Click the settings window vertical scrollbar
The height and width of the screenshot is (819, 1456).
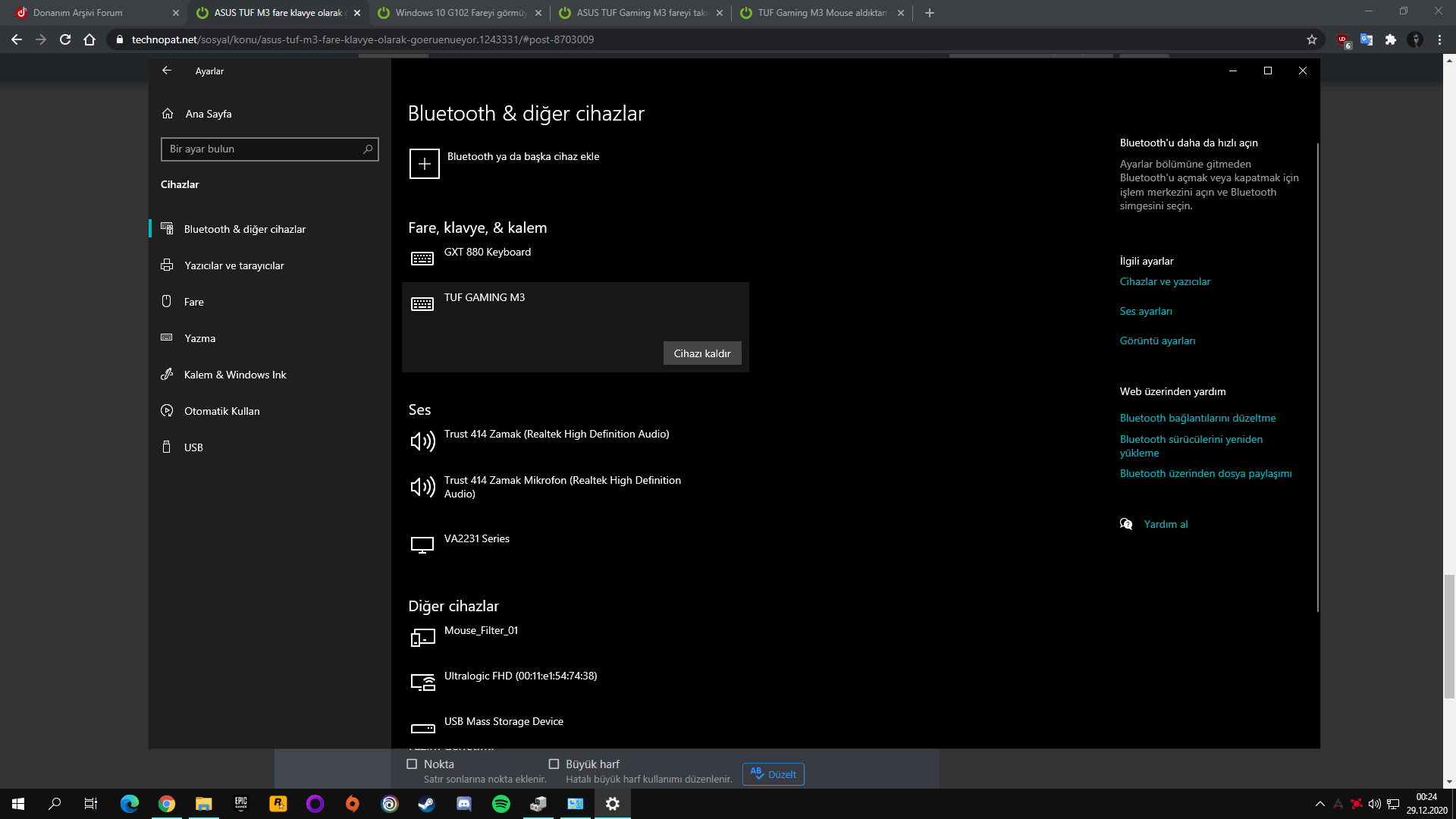1317,379
